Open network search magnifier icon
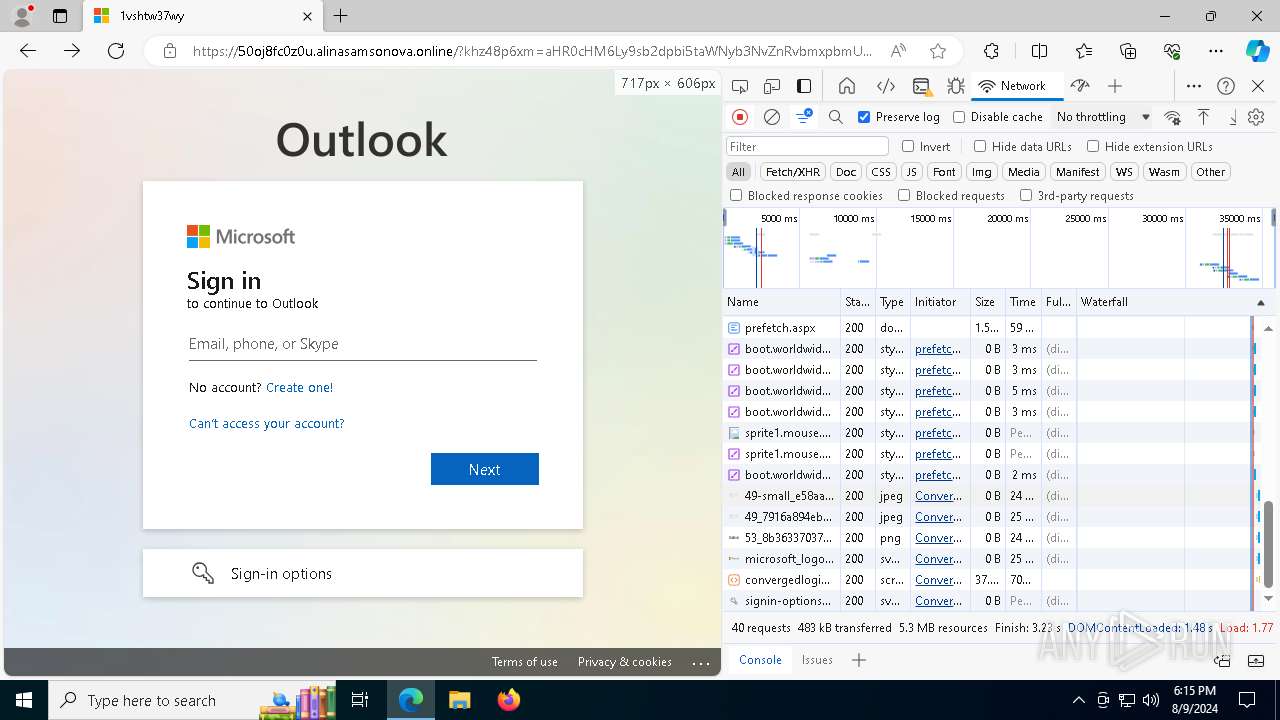1280x720 pixels. (836, 117)
